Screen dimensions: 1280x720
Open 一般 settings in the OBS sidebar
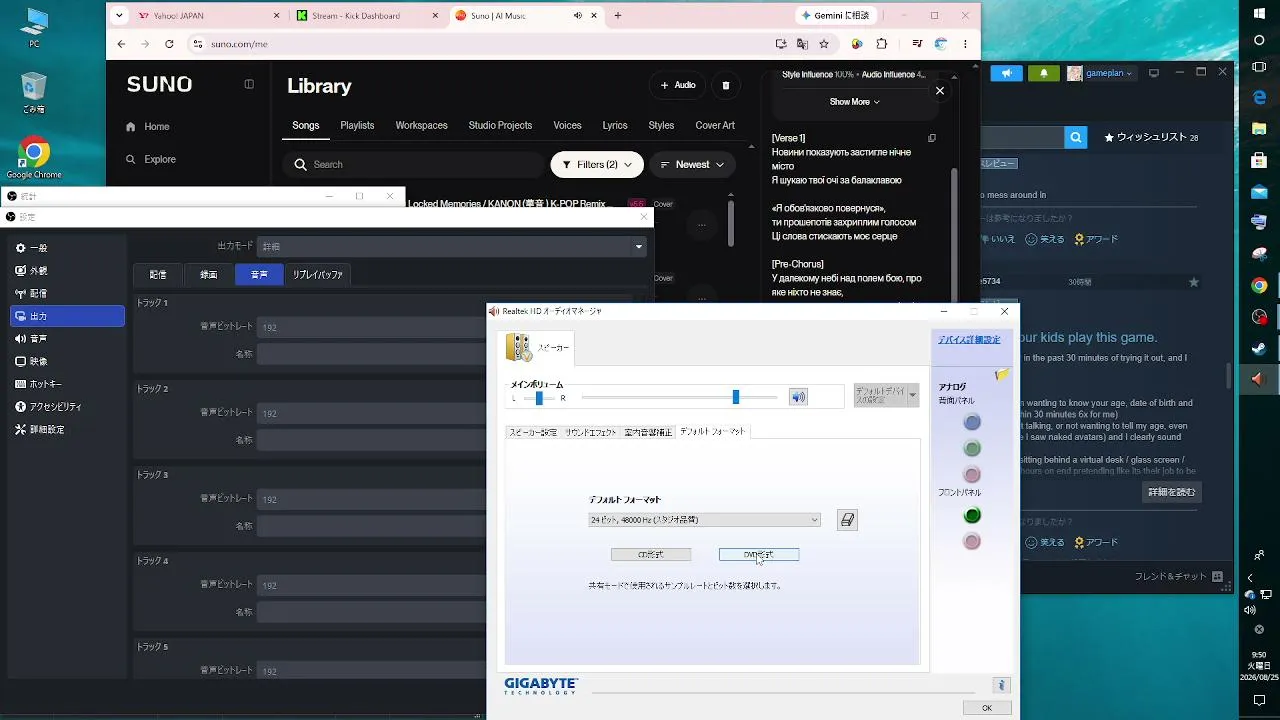click(67, 248)
